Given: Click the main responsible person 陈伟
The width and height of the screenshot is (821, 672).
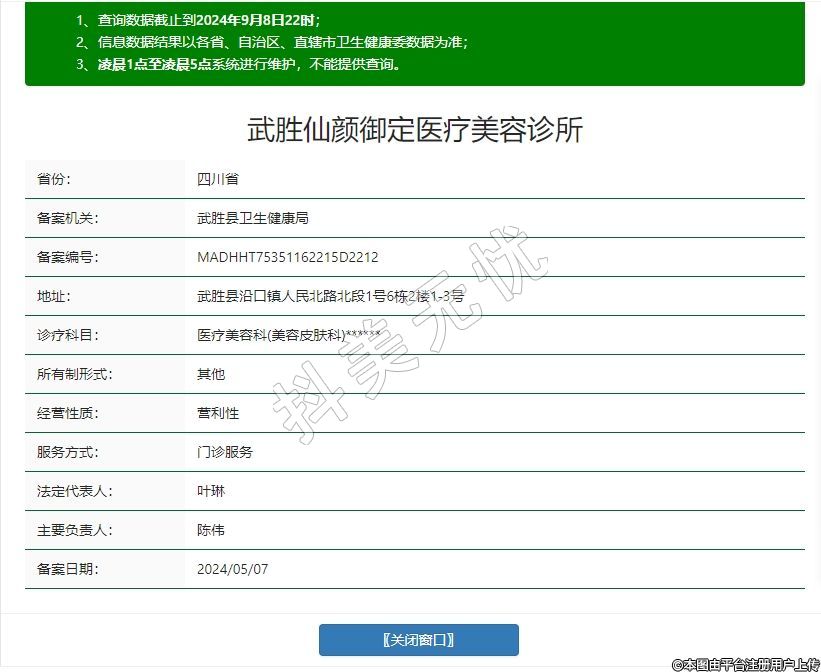Looking at the screenshot, I should tap(211, 530).
